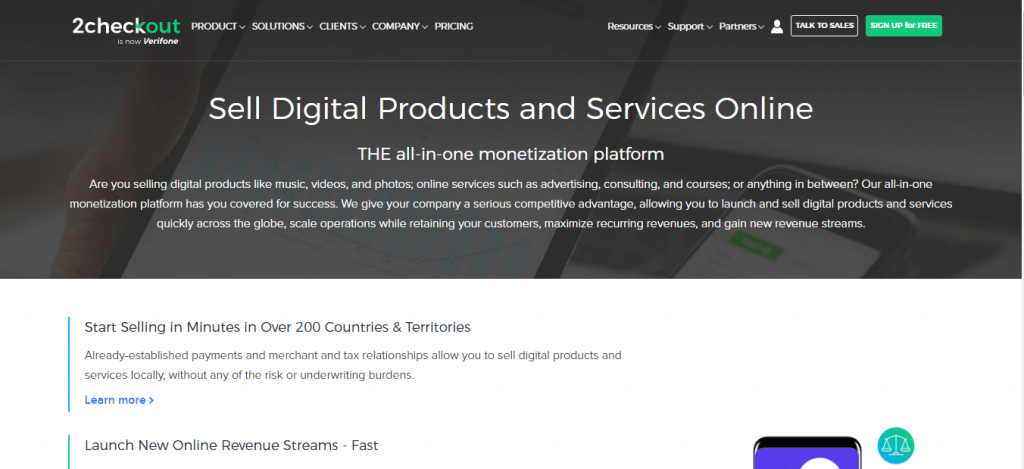This screenshot has width=1024, height=469.
Task: Click the teal balance scales icon
Action: click(895, 445)
